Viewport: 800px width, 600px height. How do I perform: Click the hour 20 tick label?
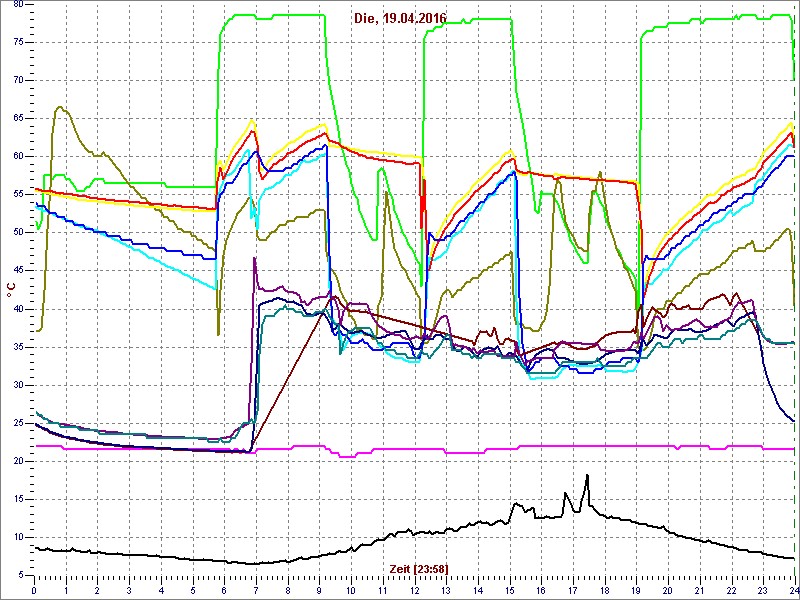668,590
